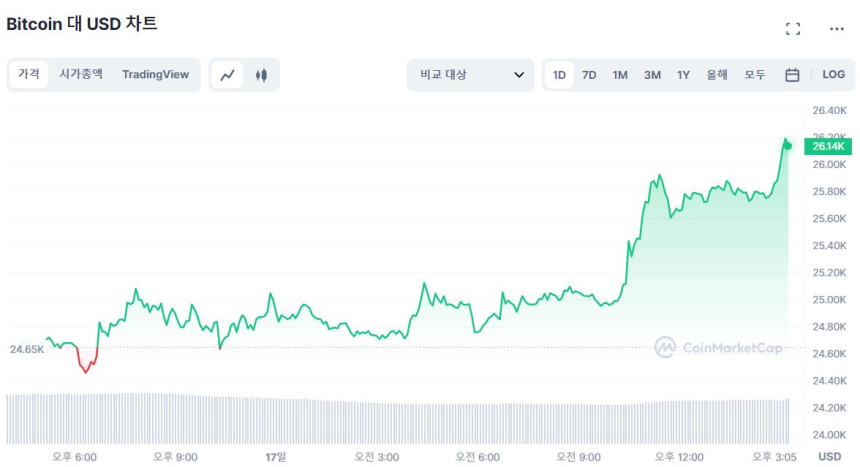The width and height of the screenshot is (860, 467).
Task: Open the calendar date range picker
Action: click(x=792, y=75)
